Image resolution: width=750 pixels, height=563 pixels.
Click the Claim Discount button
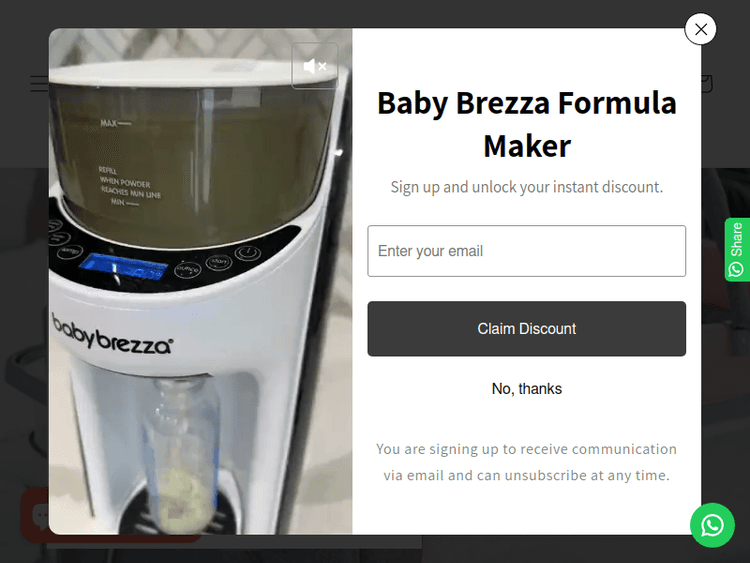click(x=527, y=329)
